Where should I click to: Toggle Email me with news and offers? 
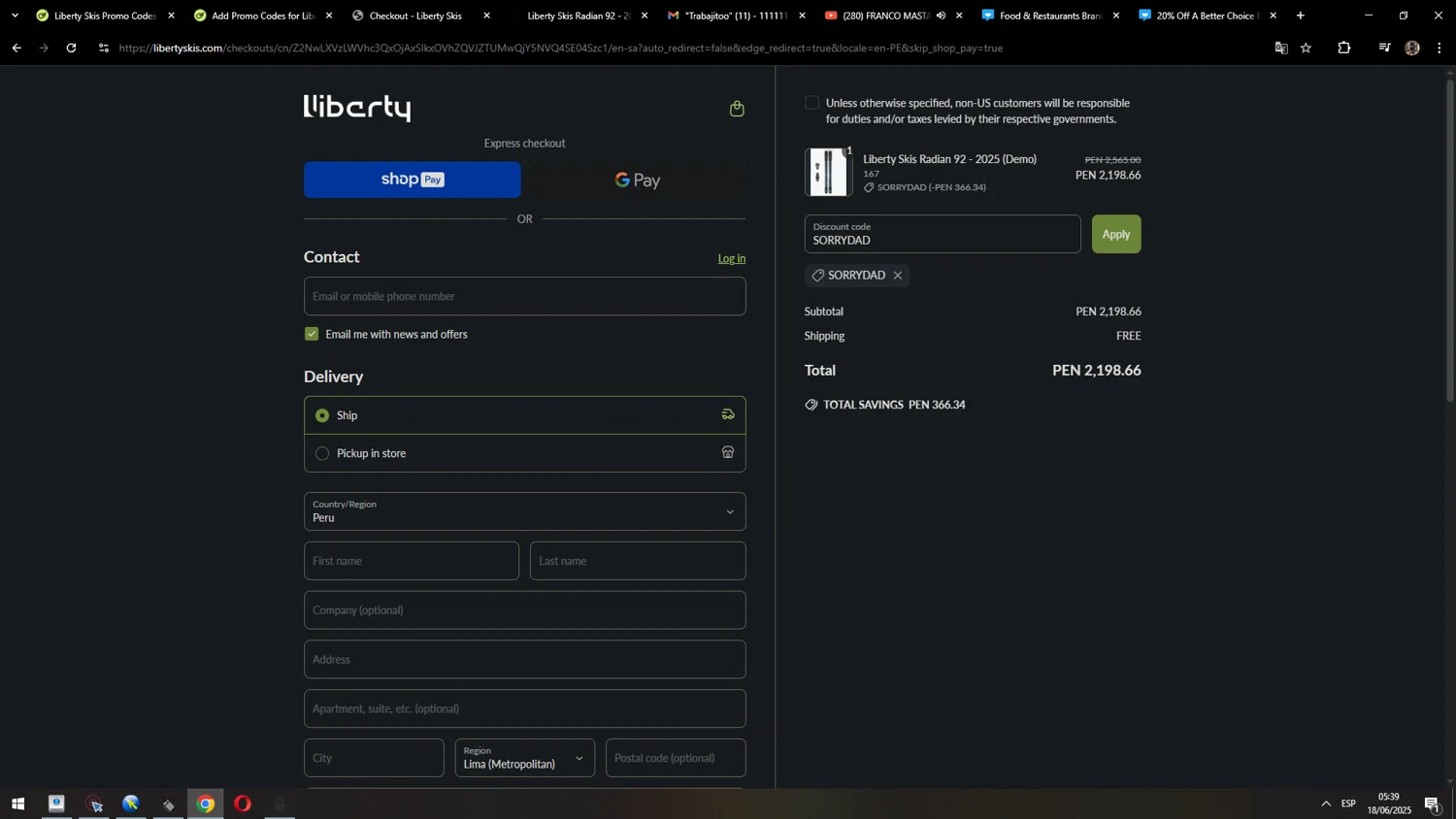point(312,334)
